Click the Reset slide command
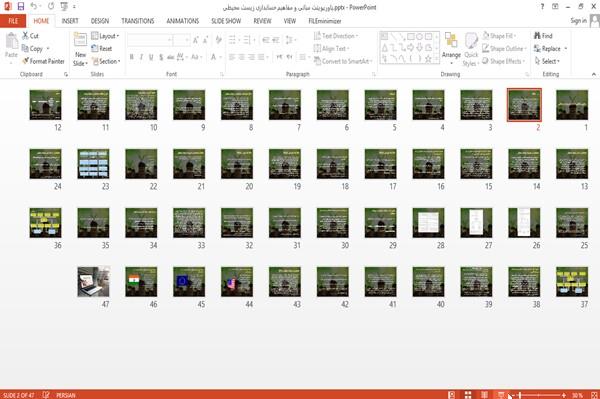Image resolution: width=600 pixels, height=399 pixels. pos(102,49)
